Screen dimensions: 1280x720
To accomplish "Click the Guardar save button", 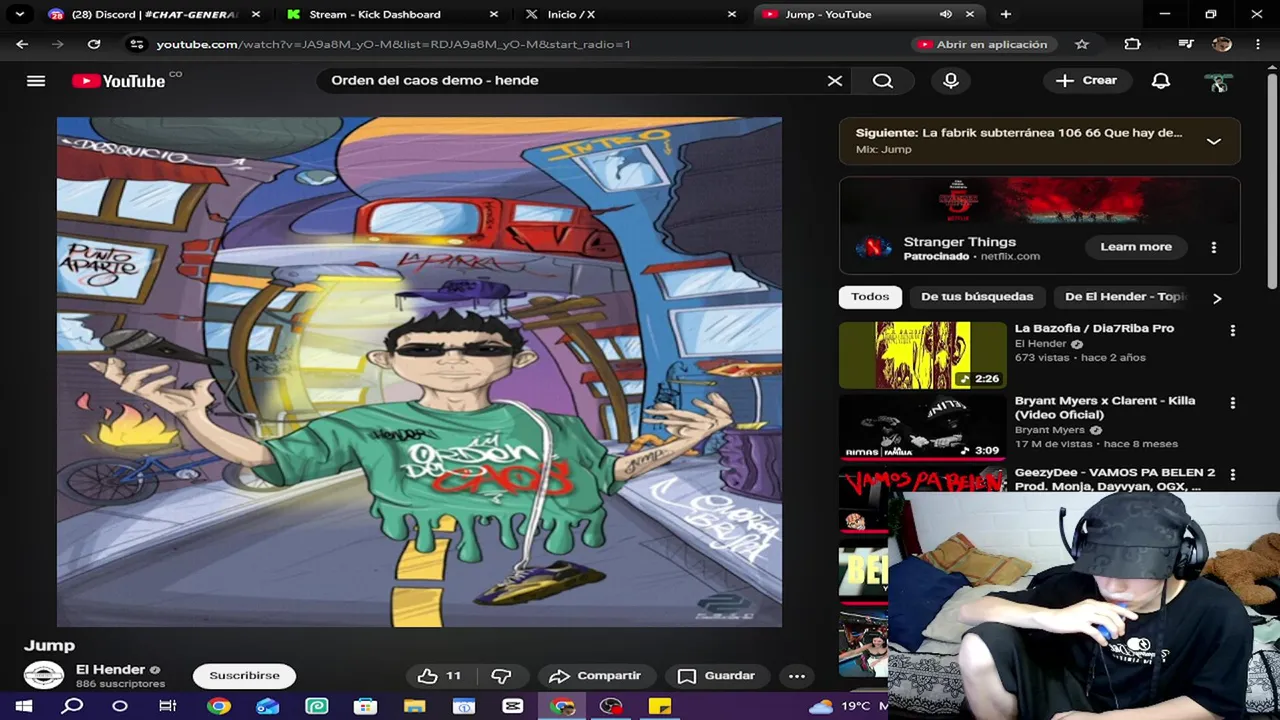I will pyautogui.click(x=716, y=676).
